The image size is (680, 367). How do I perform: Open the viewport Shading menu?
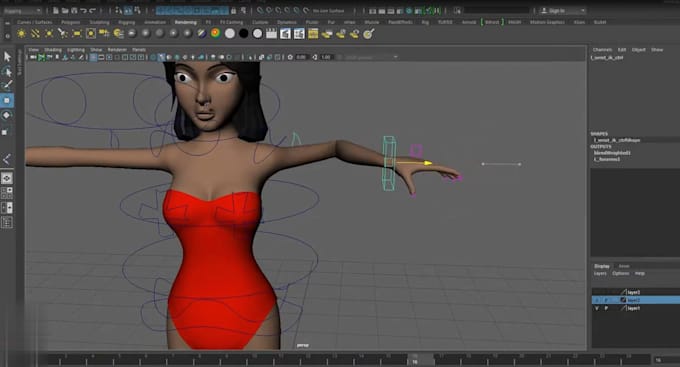pyautogui.click(x=53, y=50)
